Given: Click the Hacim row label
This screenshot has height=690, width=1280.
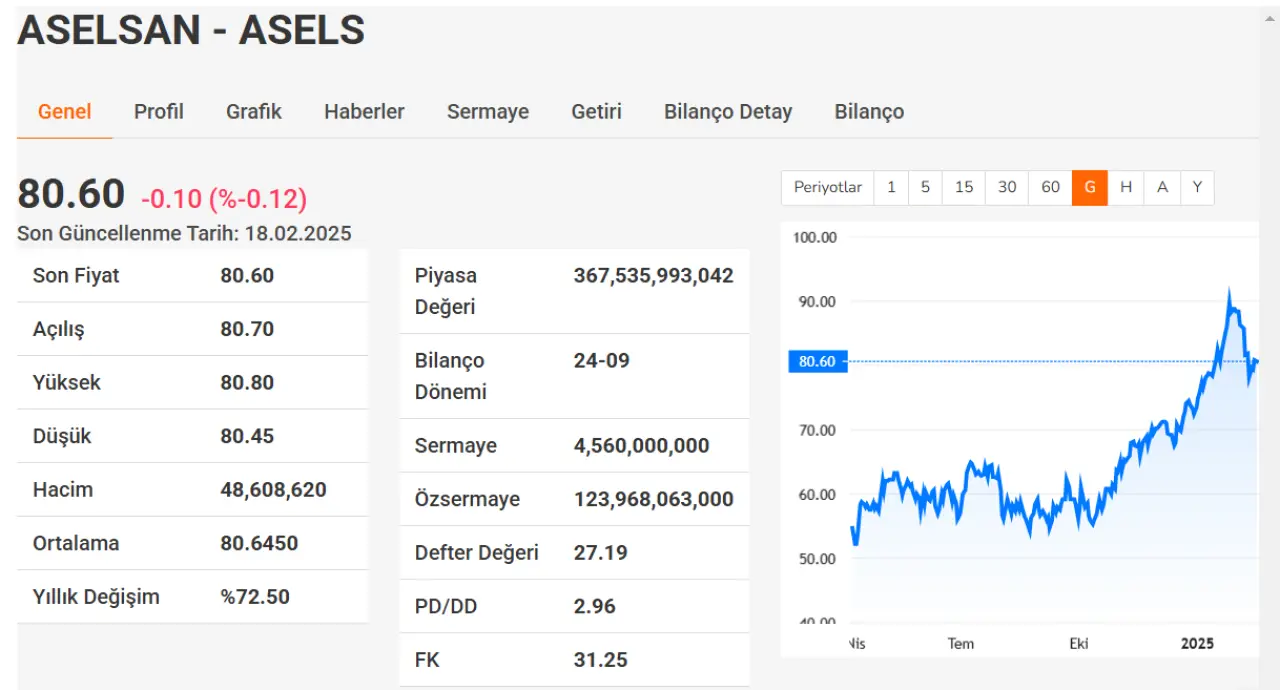Looking at the screenshot, I should click(63, 490).
